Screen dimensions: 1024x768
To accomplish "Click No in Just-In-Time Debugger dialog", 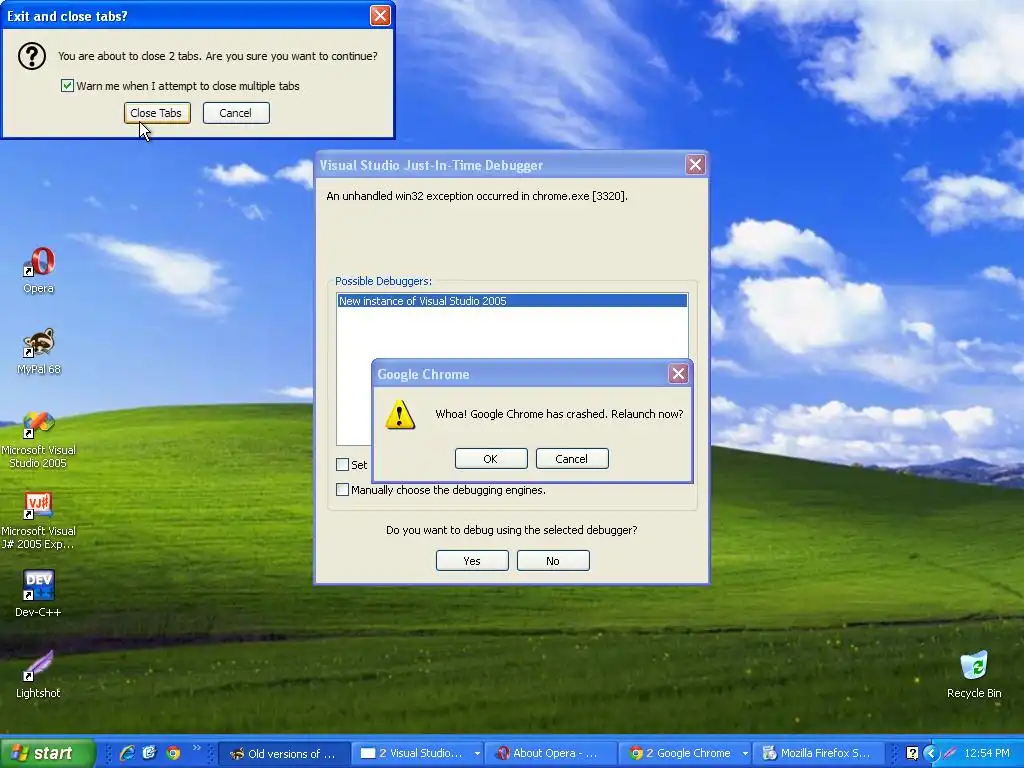I will click(553, 560).
